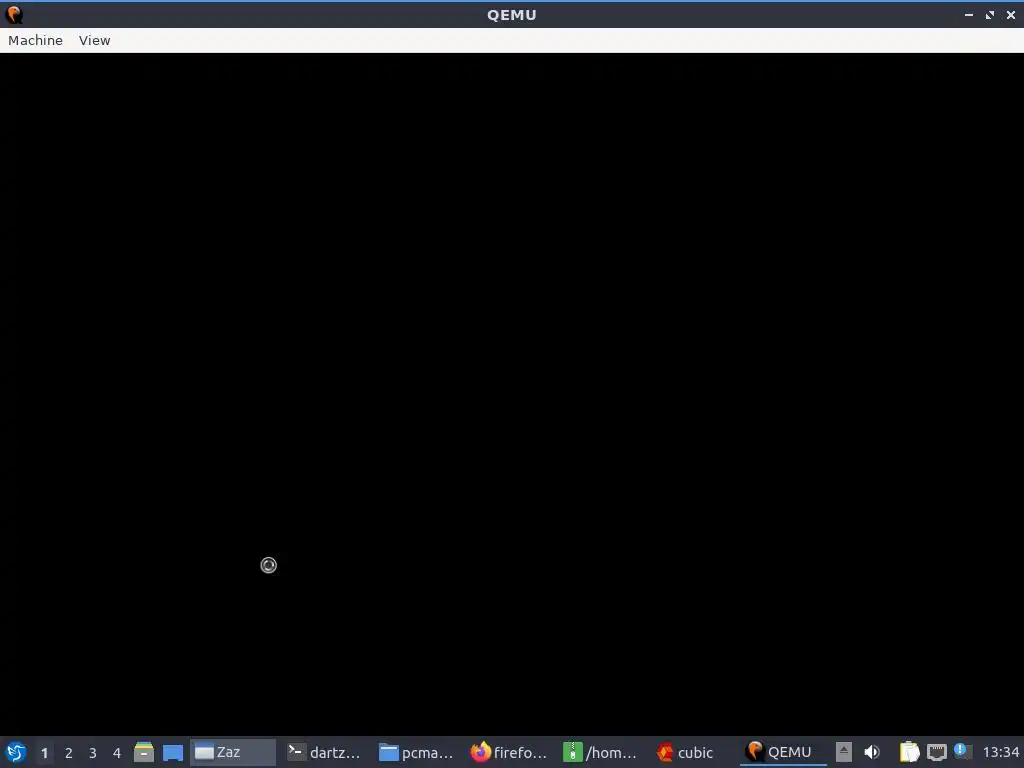
Task: Open the Machine menu
Action: click(x=35, y=40)
